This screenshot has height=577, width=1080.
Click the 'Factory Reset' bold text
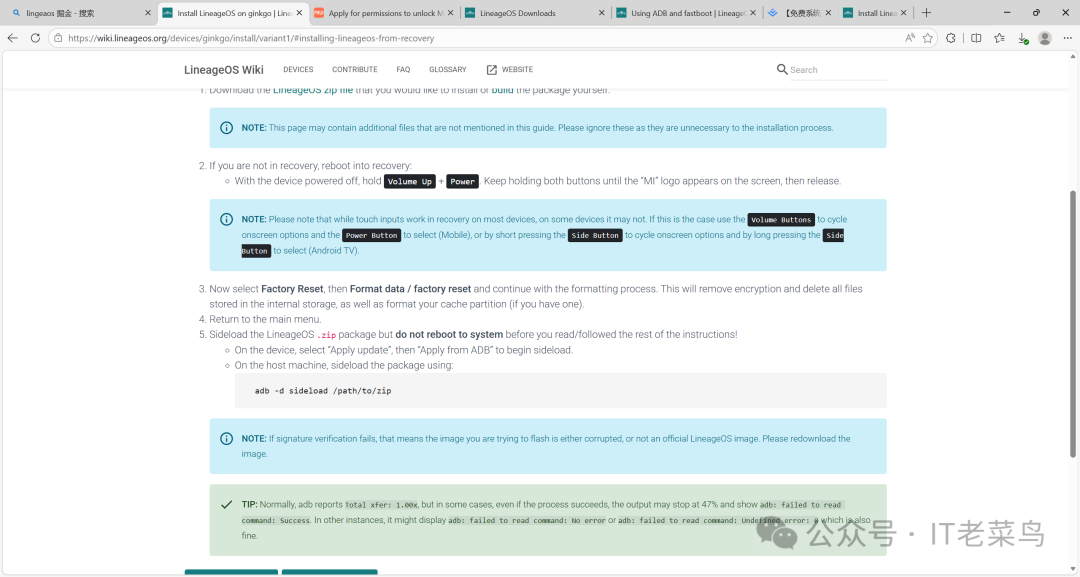pos(292,288)
